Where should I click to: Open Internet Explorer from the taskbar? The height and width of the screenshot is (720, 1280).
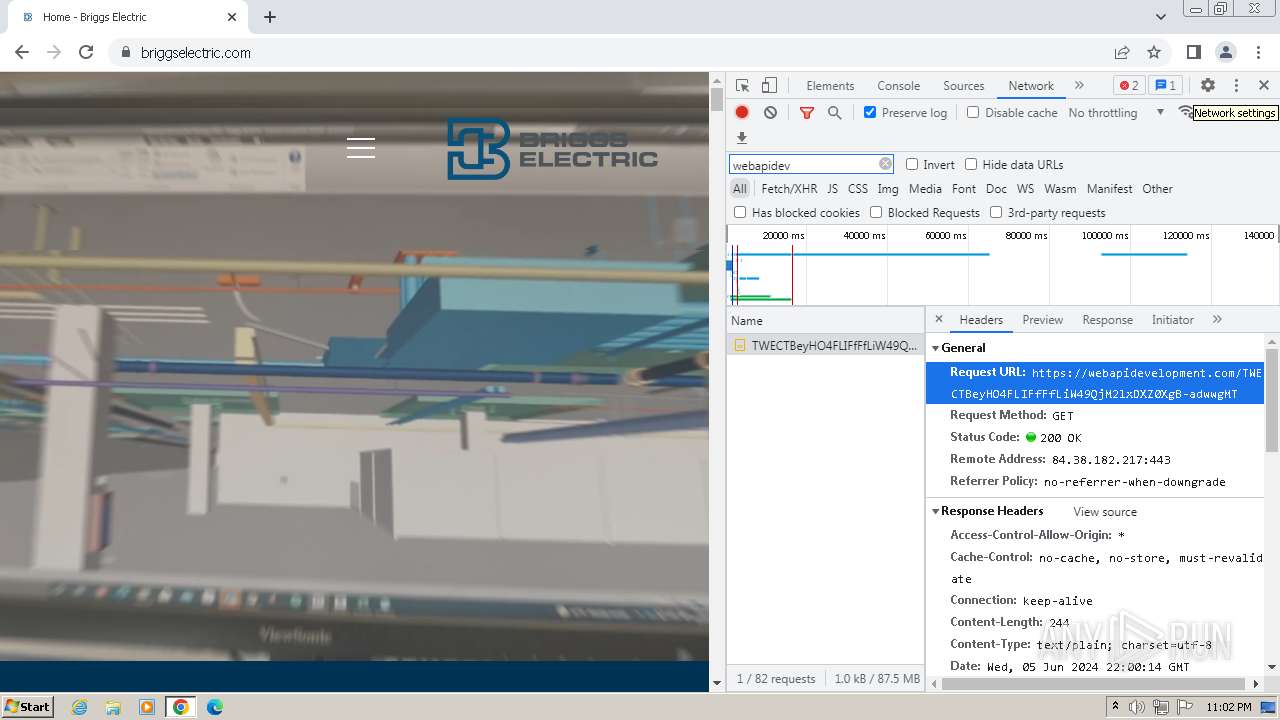coord(79,707)
